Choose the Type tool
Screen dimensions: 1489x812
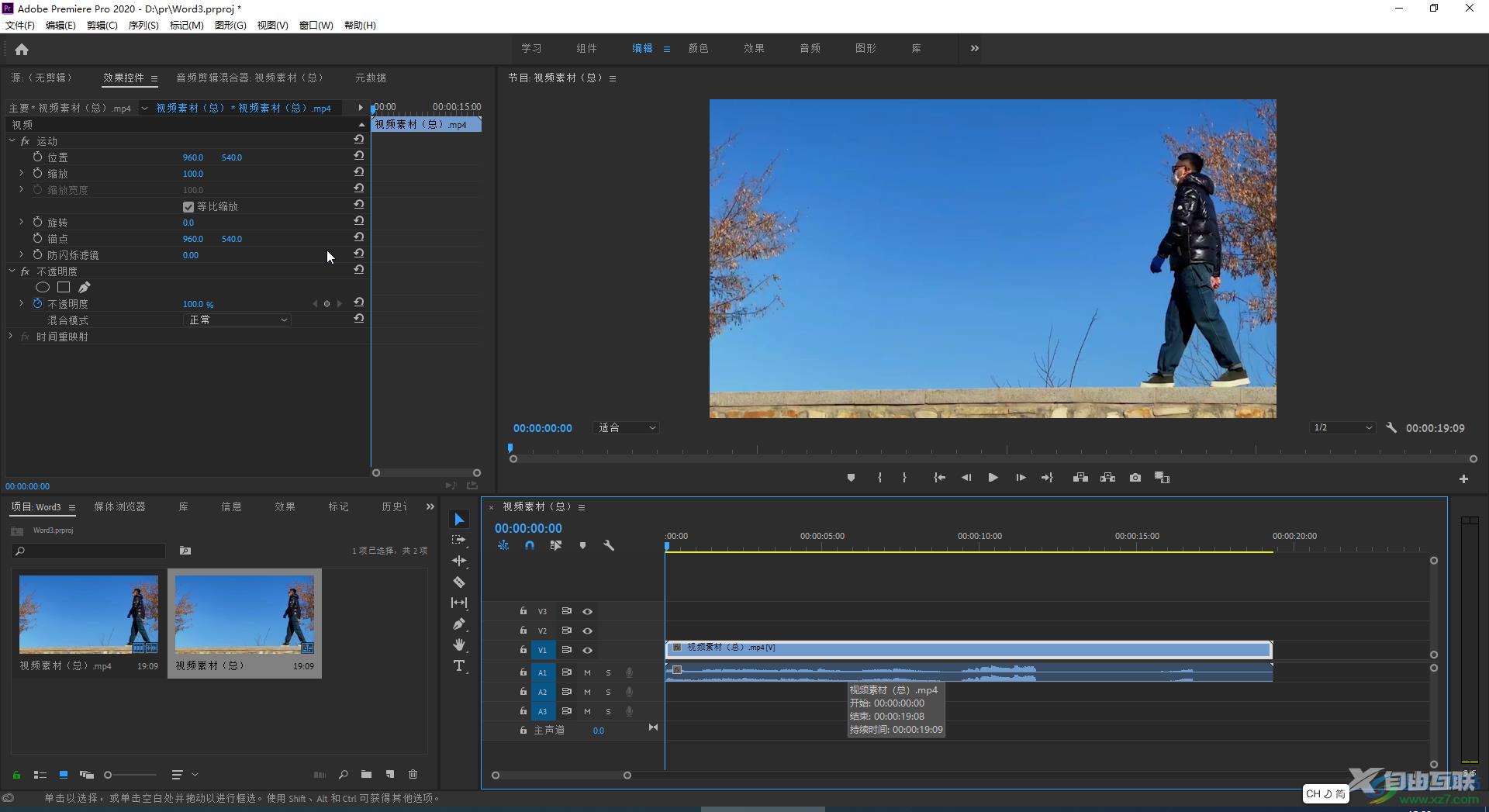[459, 666]
